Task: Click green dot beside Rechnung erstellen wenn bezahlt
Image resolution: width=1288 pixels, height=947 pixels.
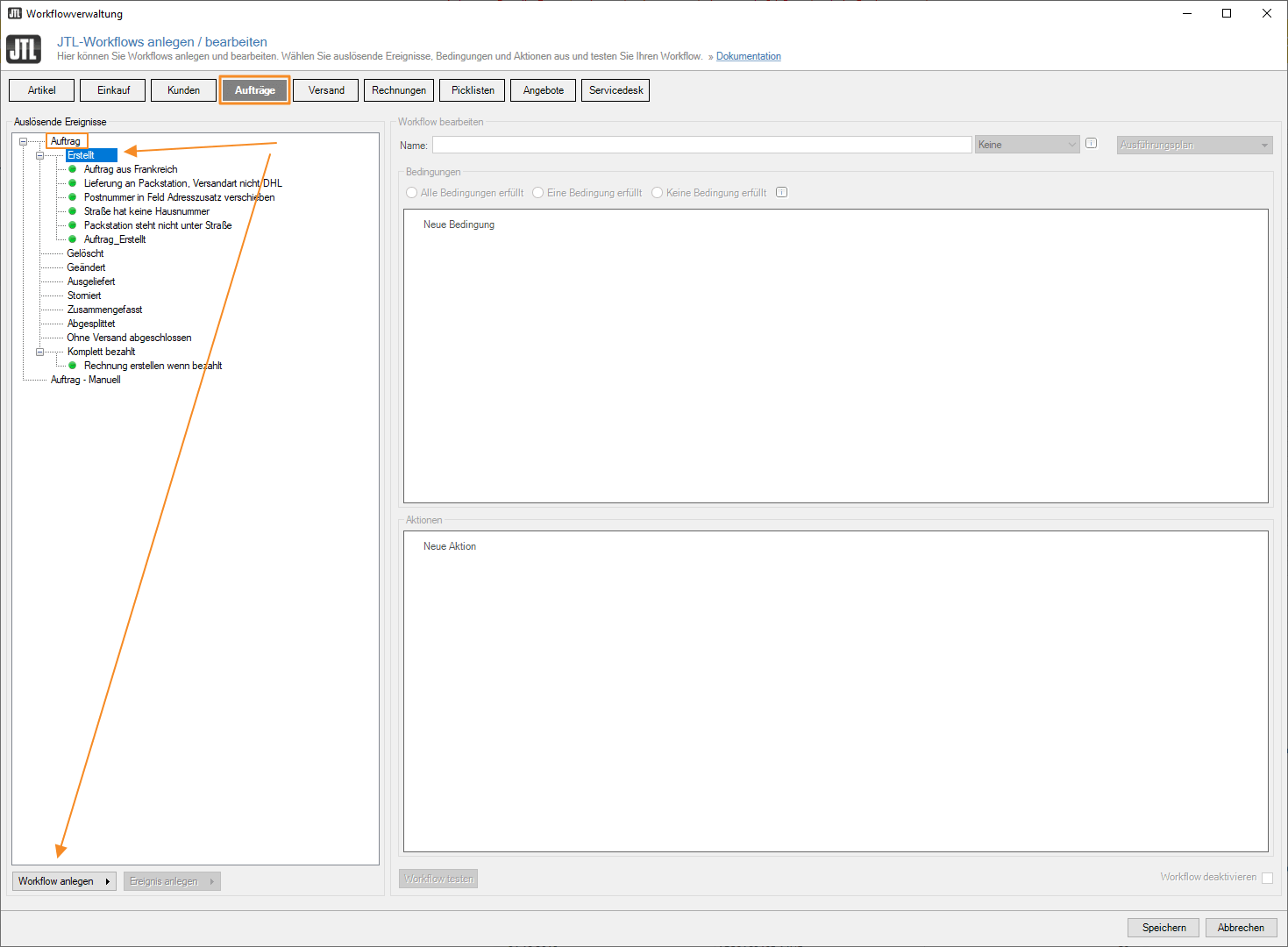Action: pos(73,366)
